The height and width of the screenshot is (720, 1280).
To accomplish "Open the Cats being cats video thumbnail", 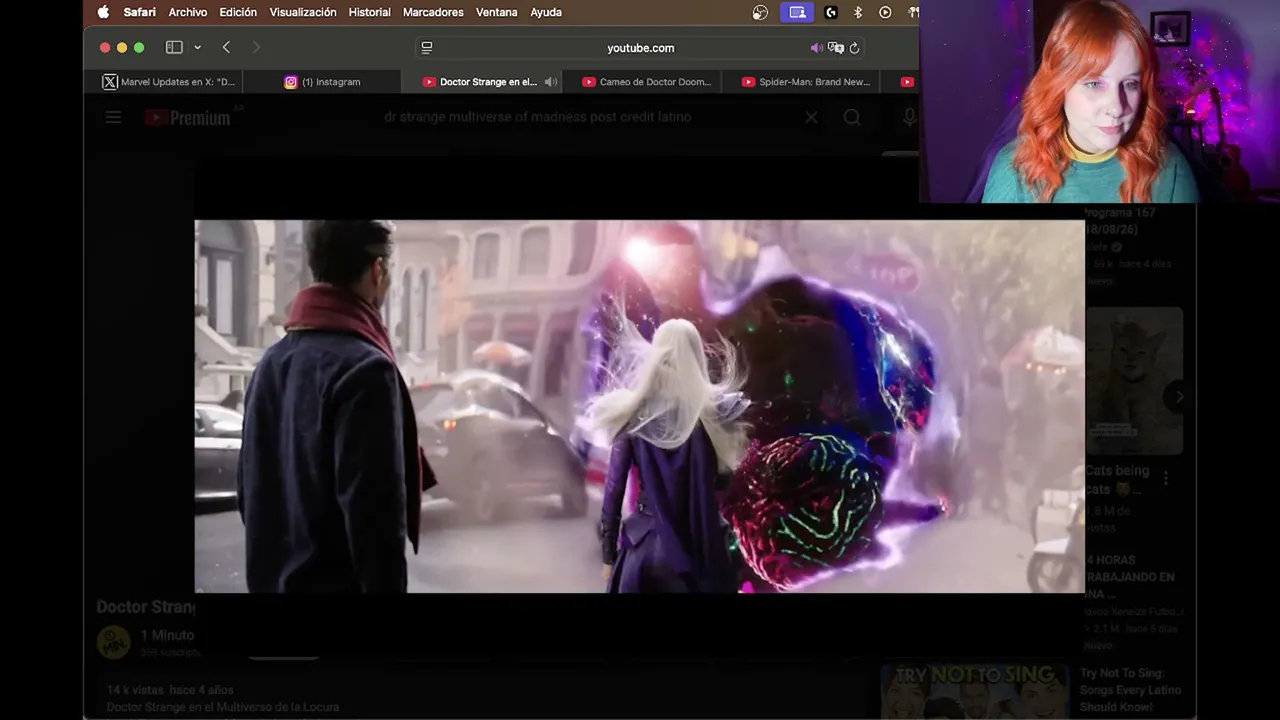I will click(1134, 381).
